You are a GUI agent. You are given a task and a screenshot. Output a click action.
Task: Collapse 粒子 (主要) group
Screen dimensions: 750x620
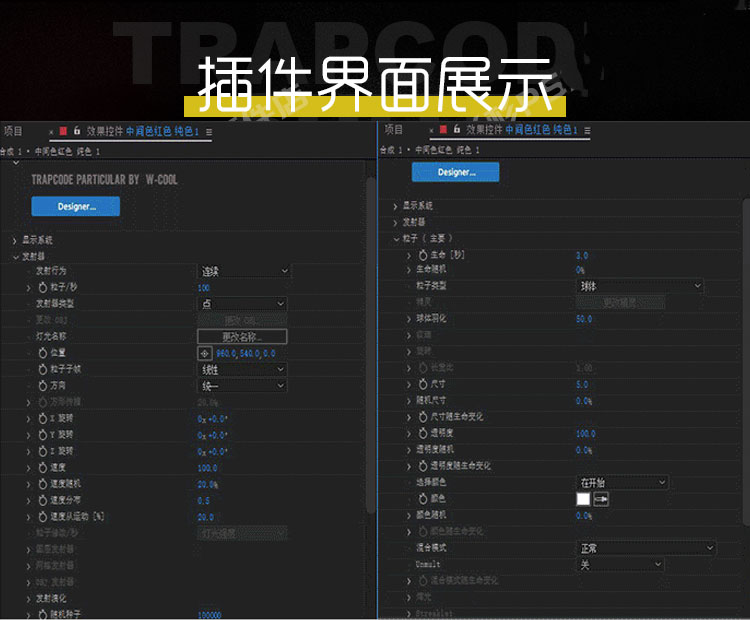396,239
